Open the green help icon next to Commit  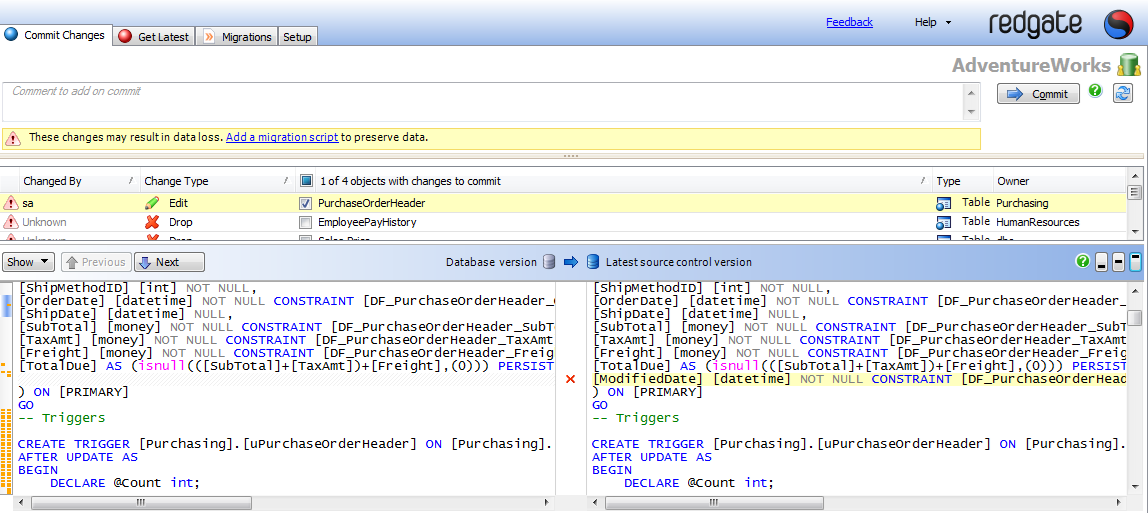[x=1095, y=90]
